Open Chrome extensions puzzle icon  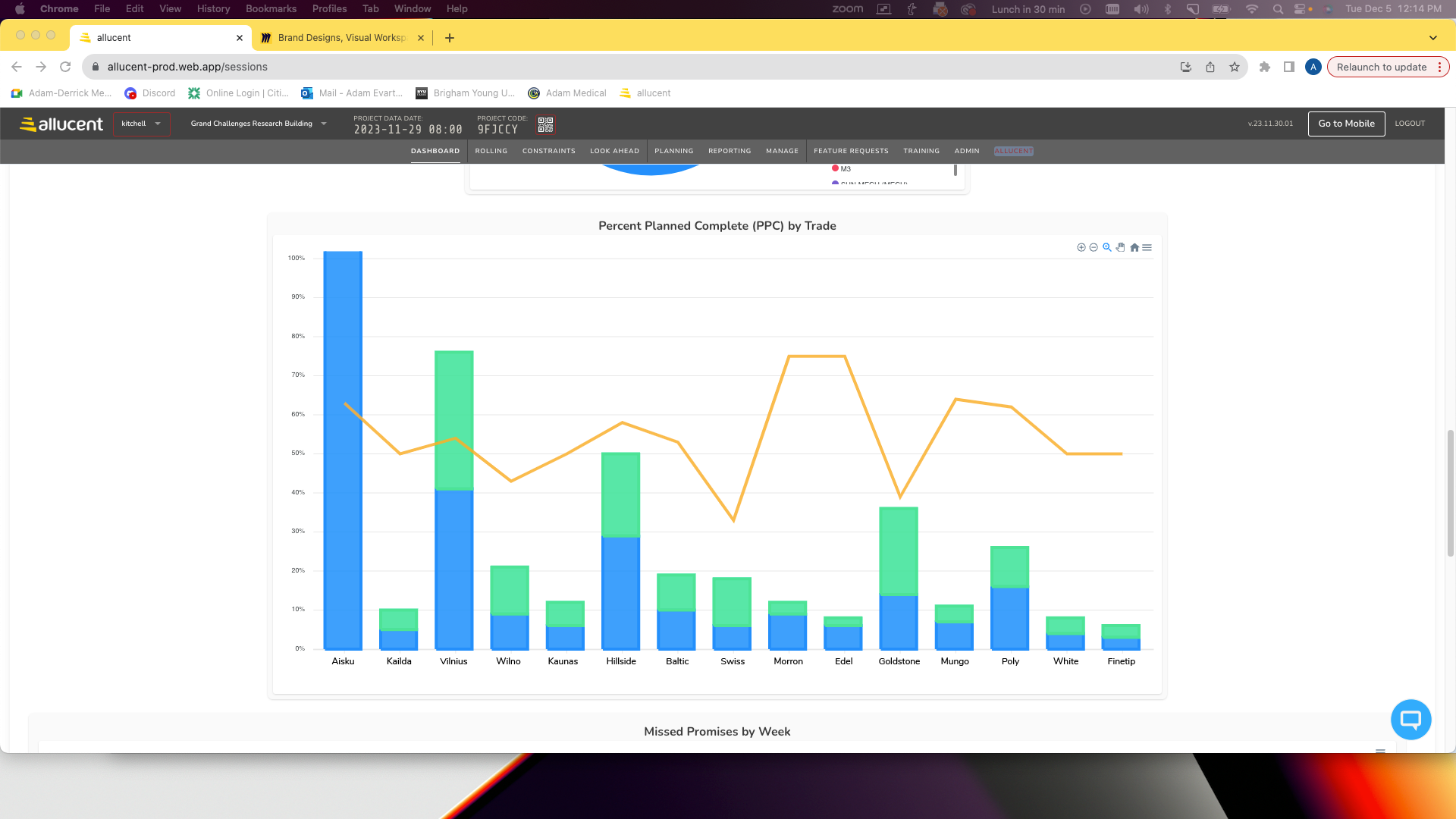click(x=1264, y=67)
